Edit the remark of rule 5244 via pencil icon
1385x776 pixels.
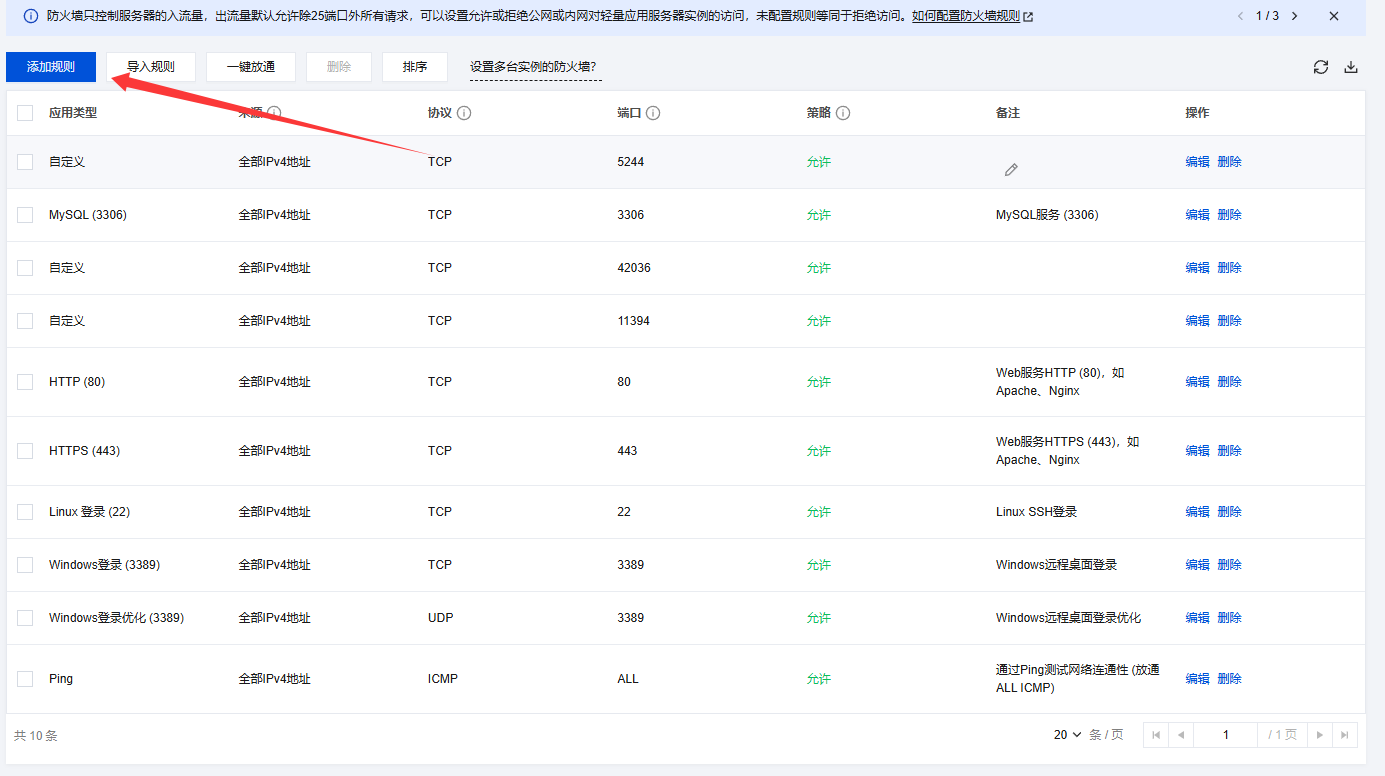1011,170
